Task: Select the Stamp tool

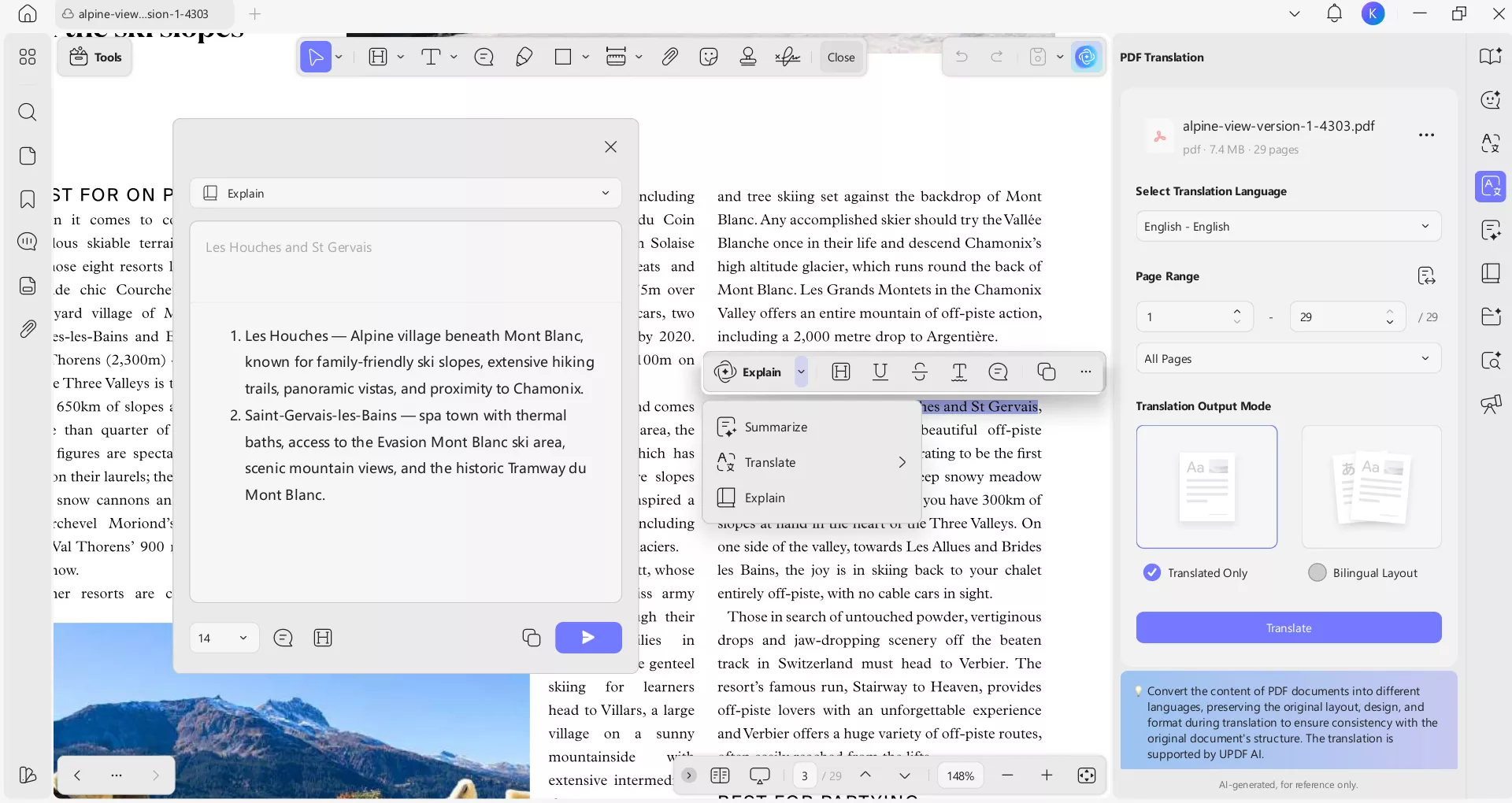Action: click(747, 57)
